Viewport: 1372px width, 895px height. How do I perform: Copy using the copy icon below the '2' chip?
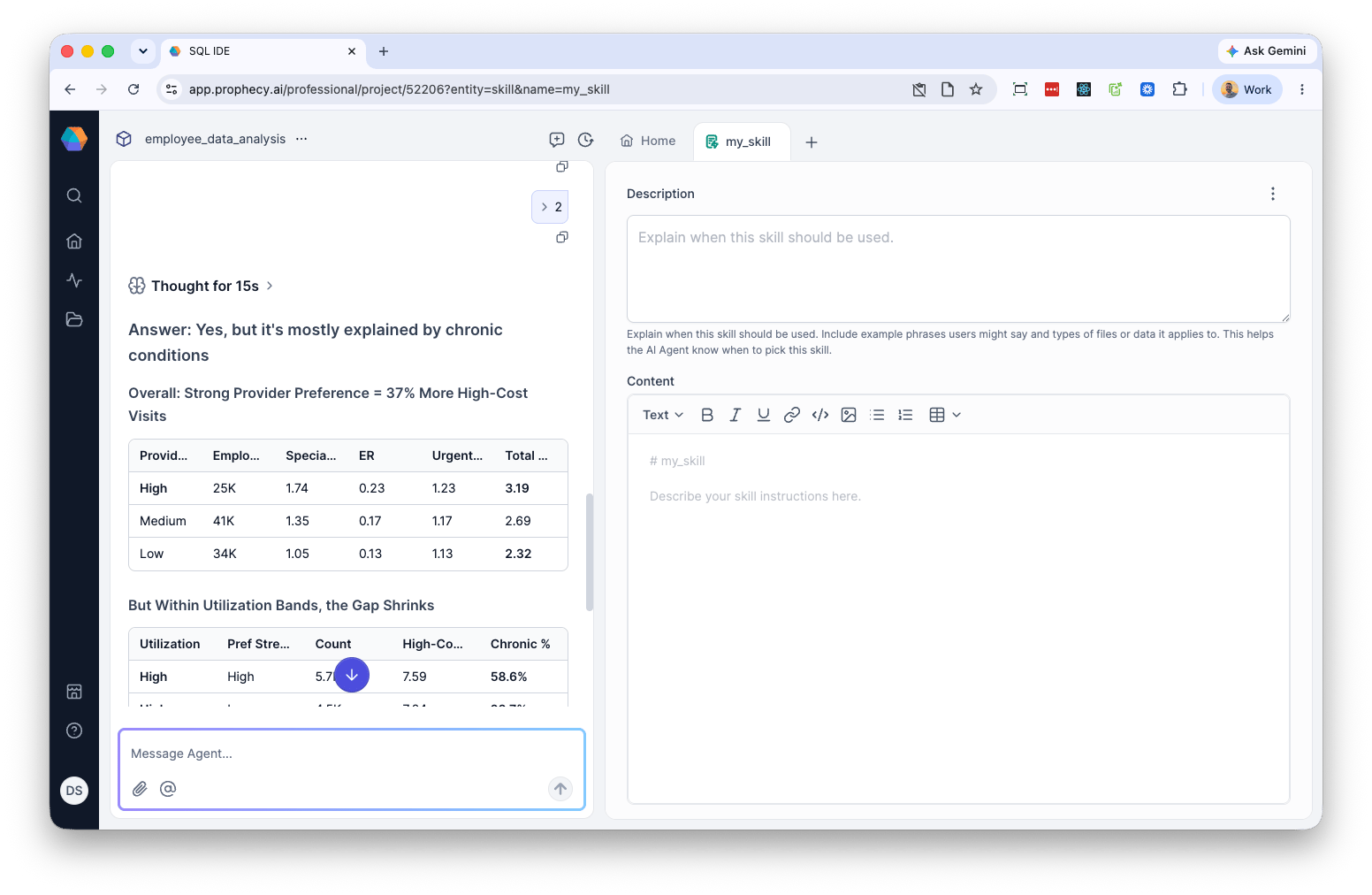click(561, 237)
